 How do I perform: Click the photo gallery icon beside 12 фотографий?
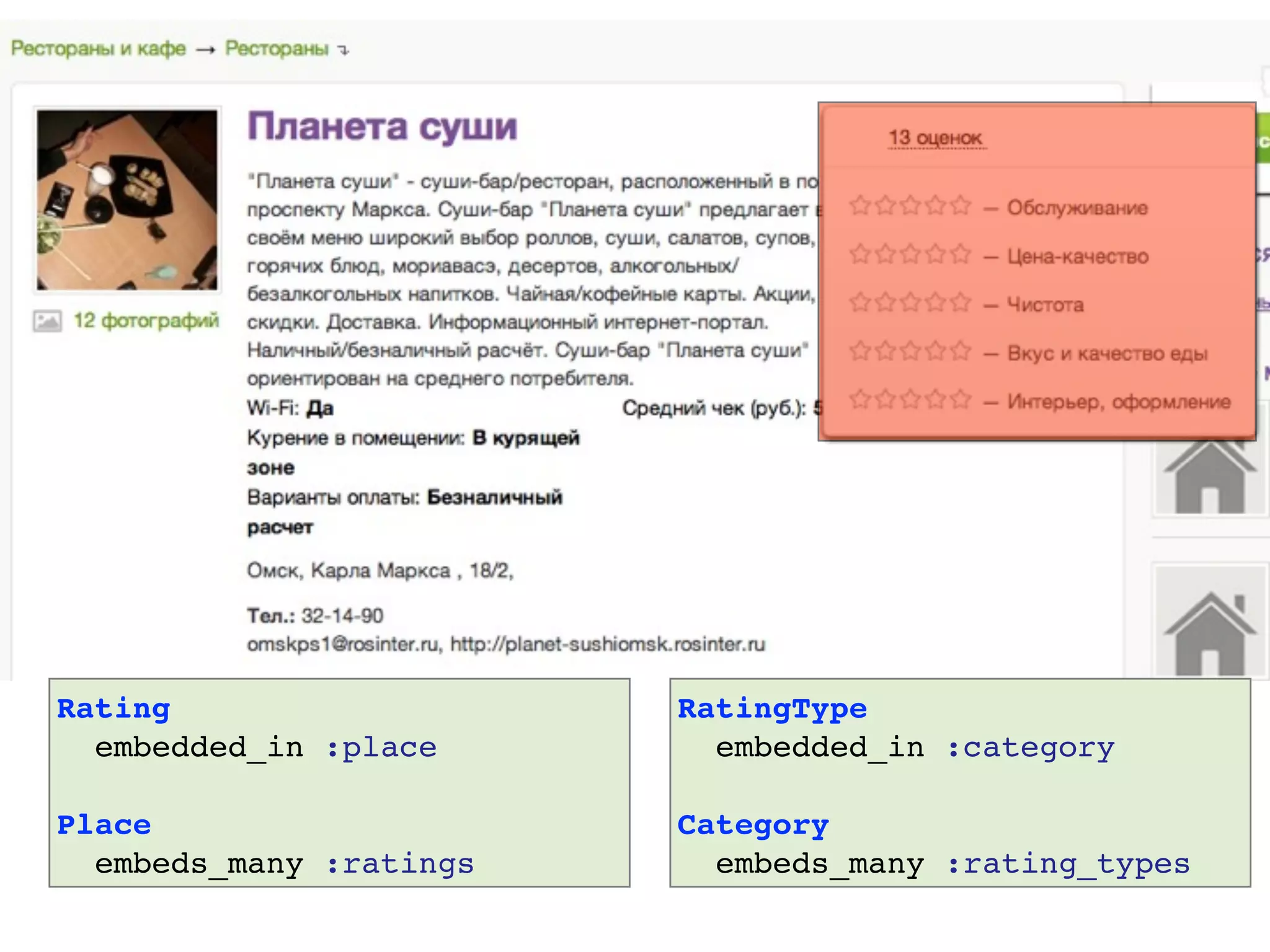(47, 321)
